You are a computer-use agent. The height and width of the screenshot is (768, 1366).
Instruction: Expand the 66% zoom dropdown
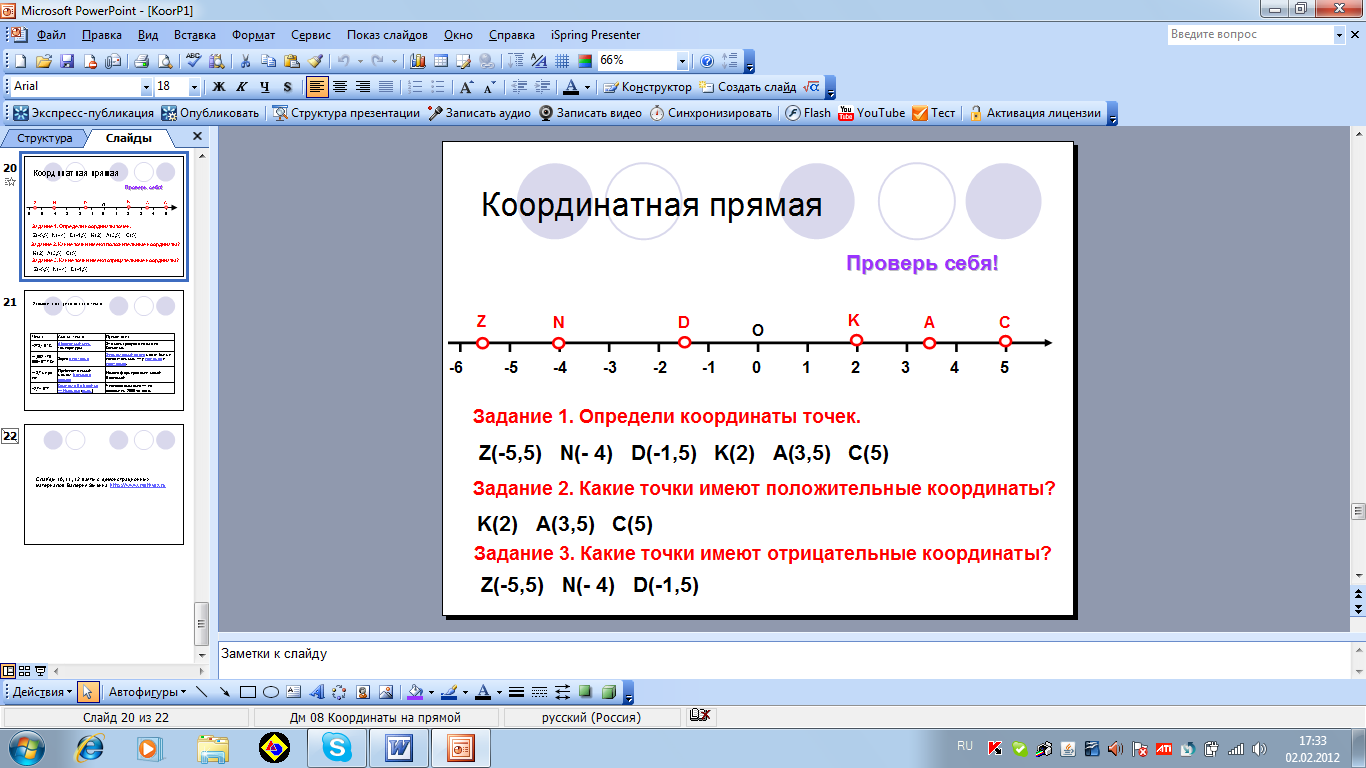pos(683,61)
